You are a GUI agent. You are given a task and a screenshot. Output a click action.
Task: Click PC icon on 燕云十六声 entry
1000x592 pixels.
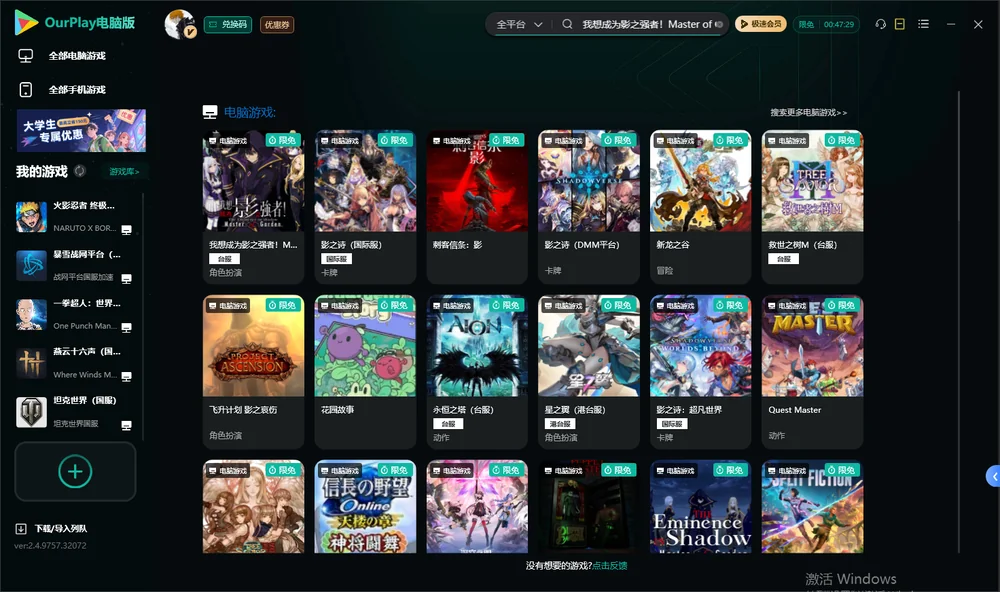tap(126, 376)
